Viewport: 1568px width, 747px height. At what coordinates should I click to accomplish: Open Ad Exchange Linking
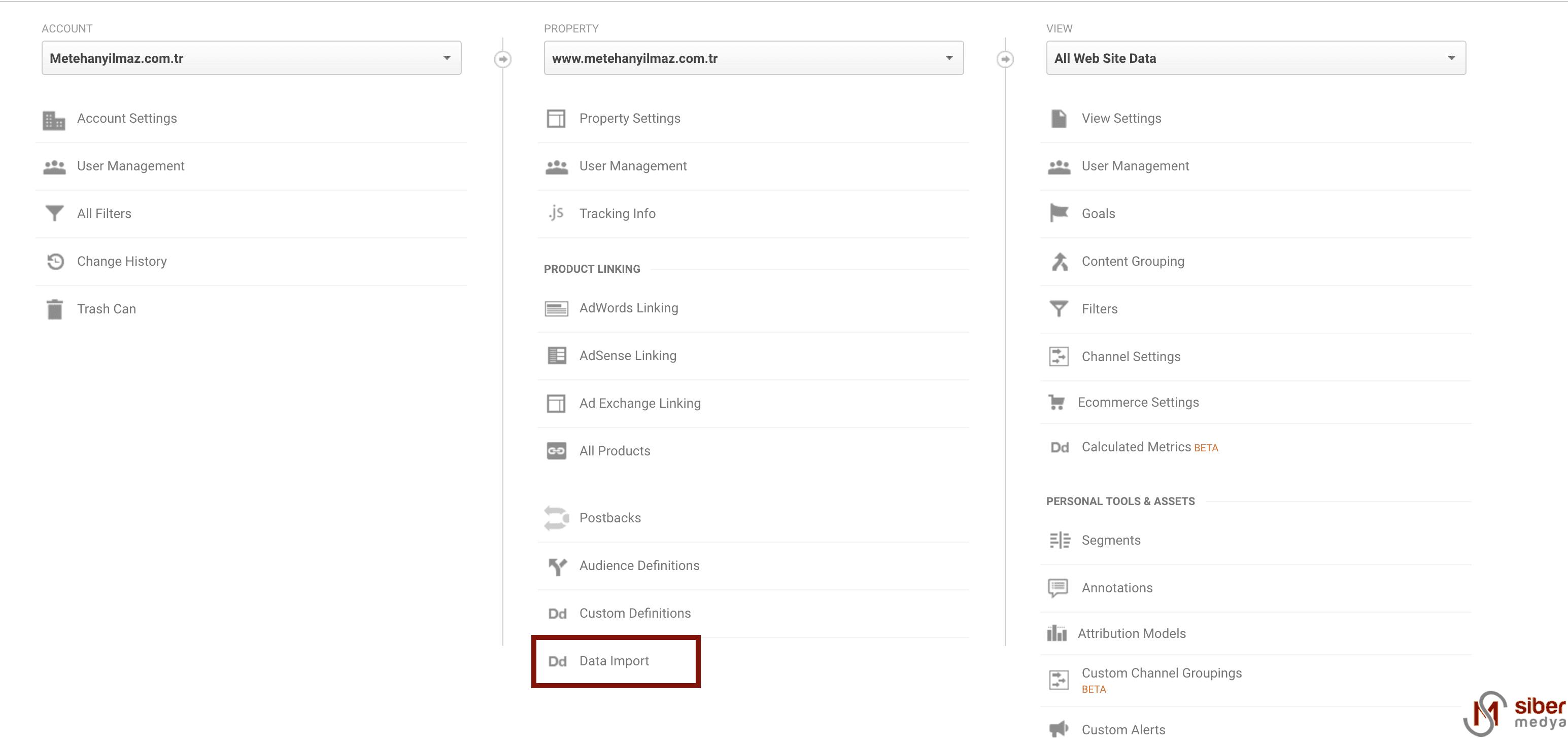click(x=640, y=403)
